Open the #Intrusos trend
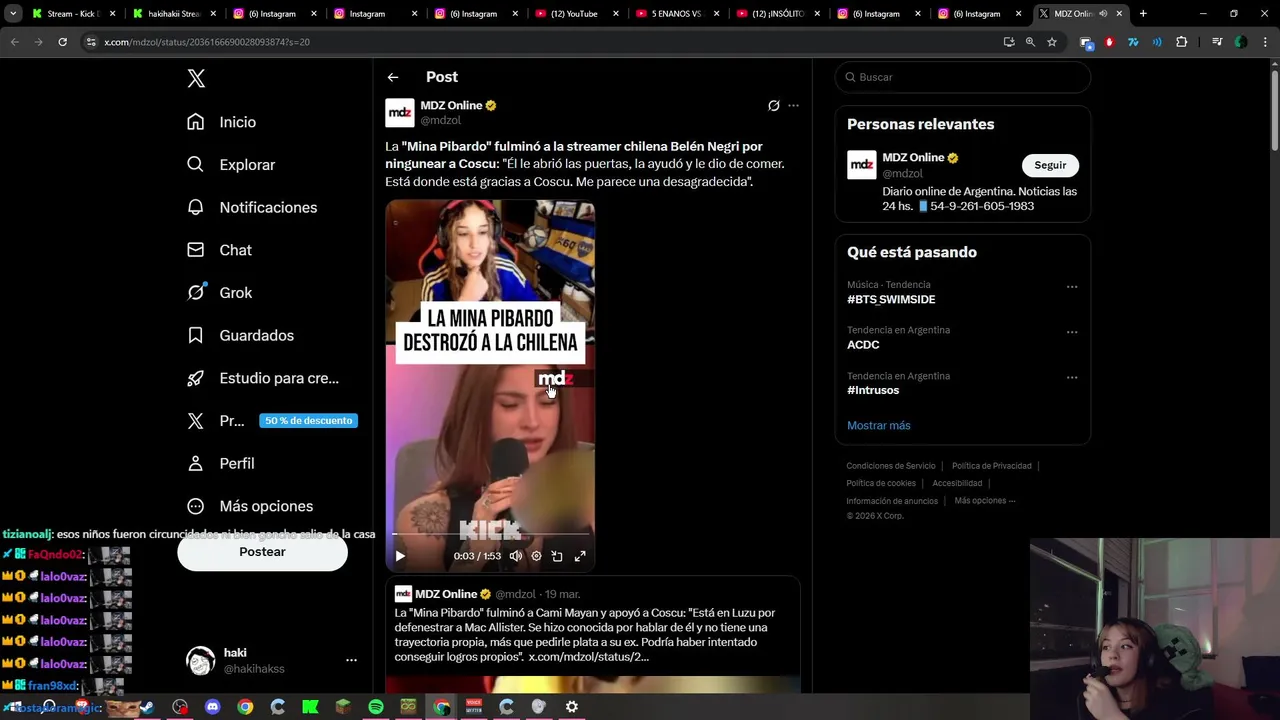 (x=873, y=390)
